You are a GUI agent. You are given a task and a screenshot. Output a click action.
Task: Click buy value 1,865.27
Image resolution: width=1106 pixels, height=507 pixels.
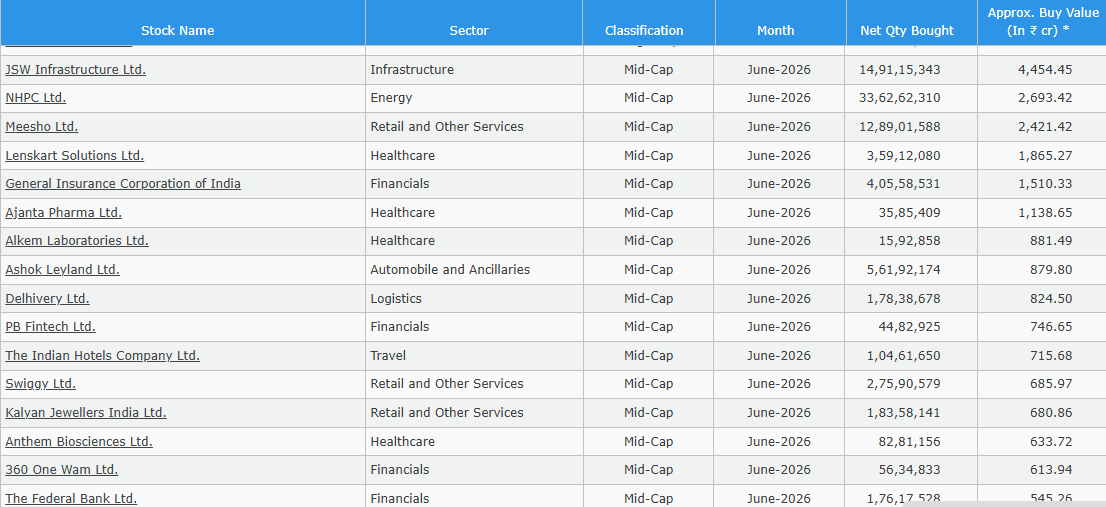[x=1045, y=156]
